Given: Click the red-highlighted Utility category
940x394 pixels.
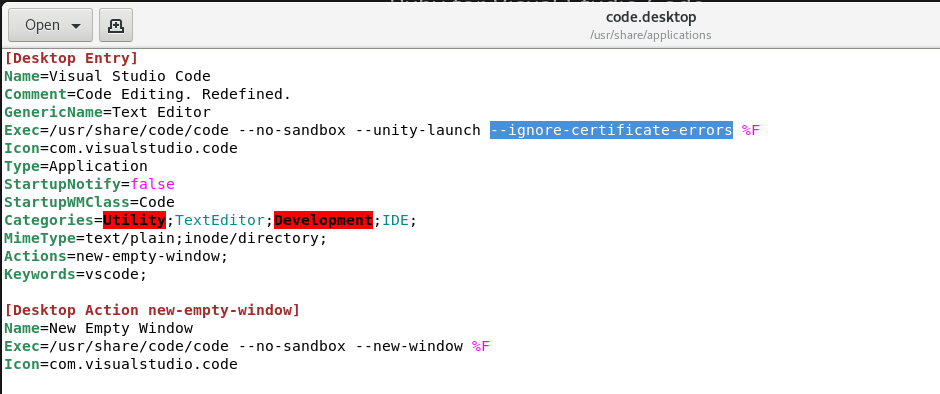Looking at the screenshot, I should [x=134, y=220].
